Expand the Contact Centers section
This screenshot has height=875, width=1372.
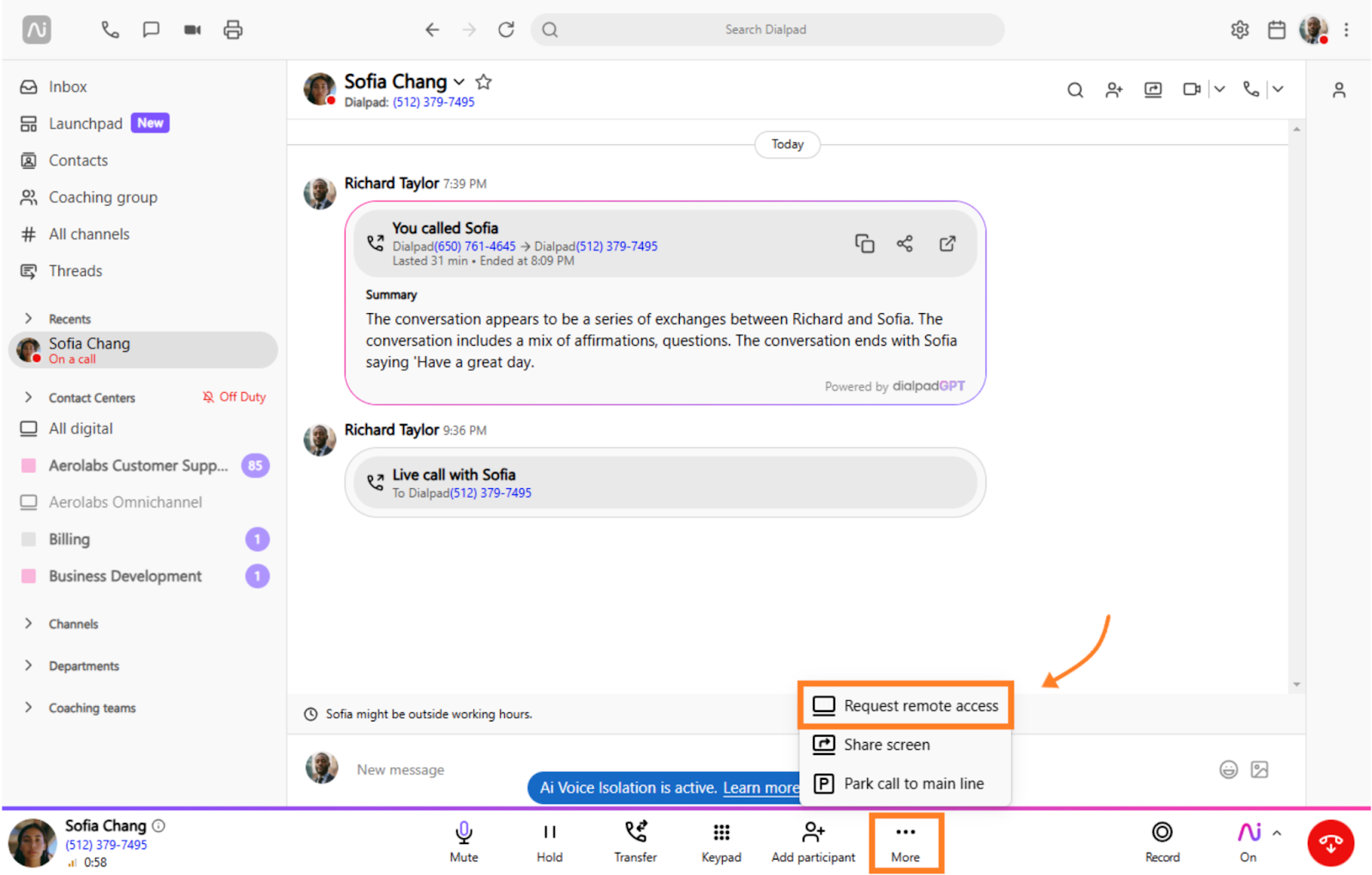tap(28, 397)
